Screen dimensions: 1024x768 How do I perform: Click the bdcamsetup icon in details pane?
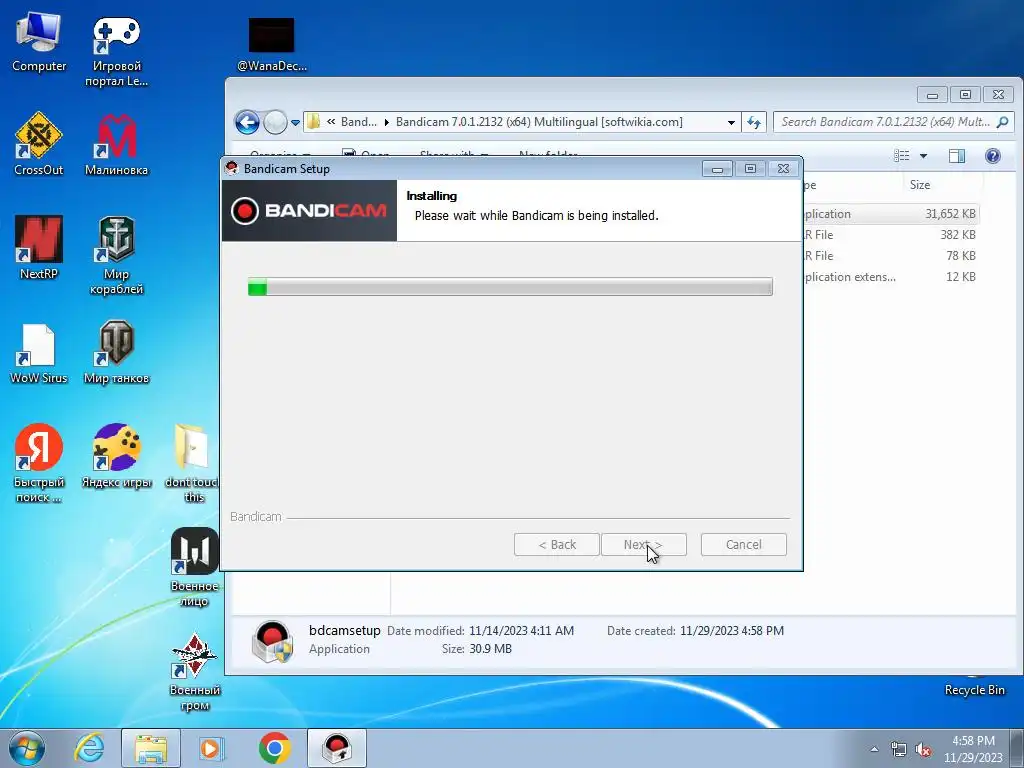pyautogui.click(x=272, y=641)
